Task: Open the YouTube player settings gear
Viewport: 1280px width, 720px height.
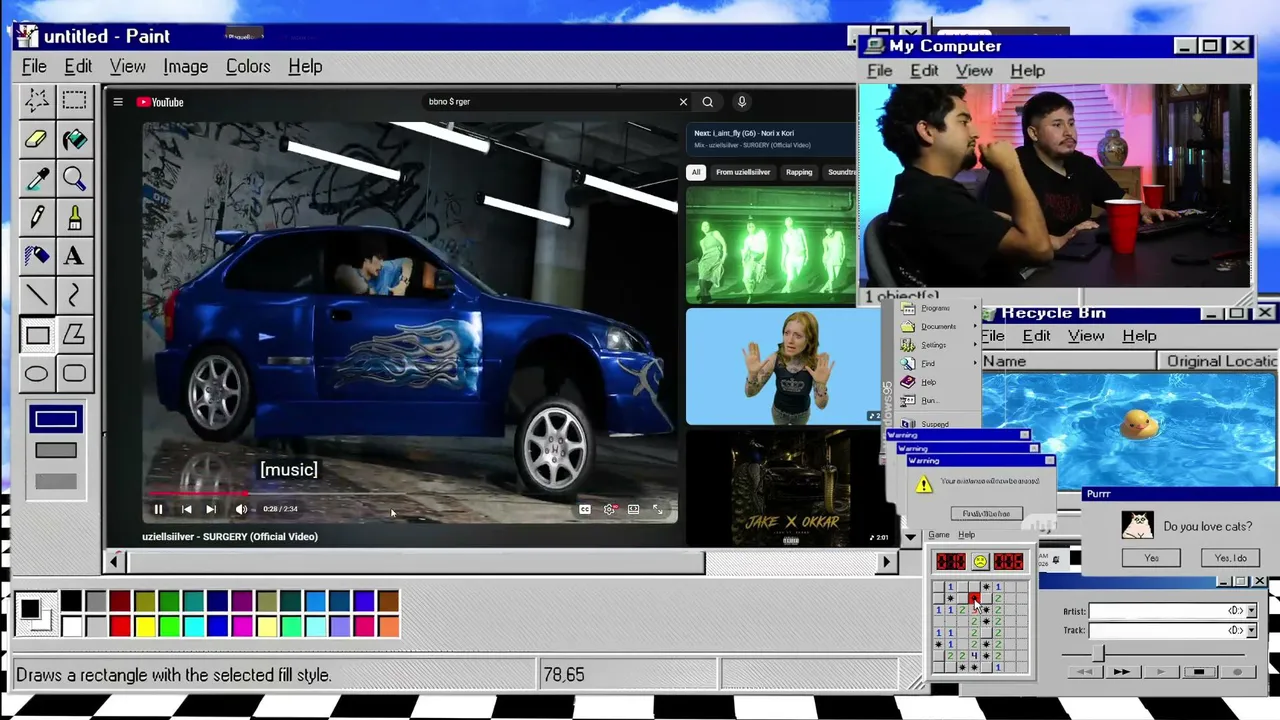Action: pyautogui.click(x=609, y=509)
